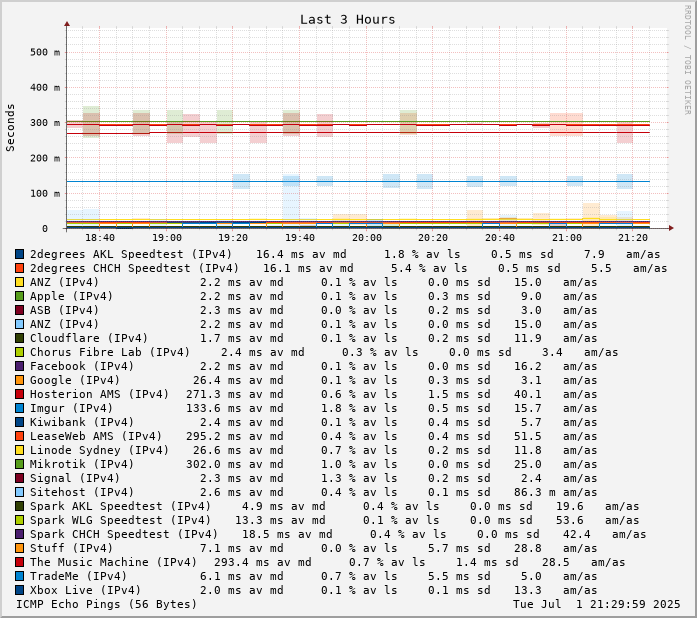Click the 'RRDTOOL / TOBI OETIKER' vertical credit text

coord(688,60)
